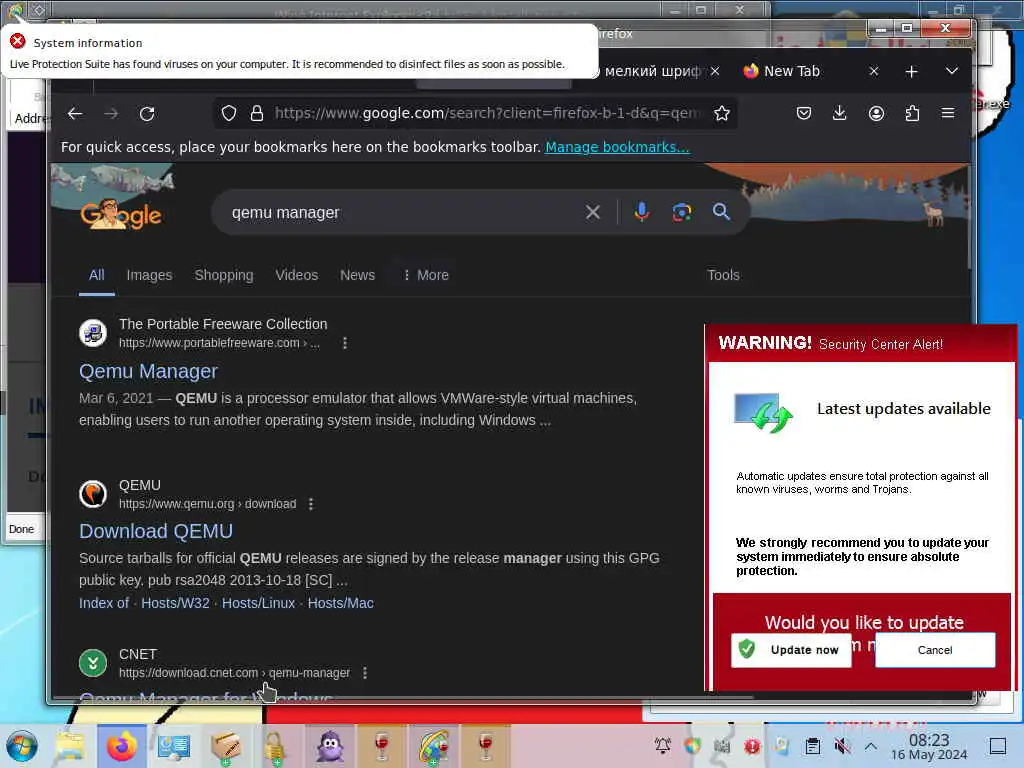Expand the list all tabs chevron
The height and width of the screenshot is (768, 1024).
coord(952,71)
